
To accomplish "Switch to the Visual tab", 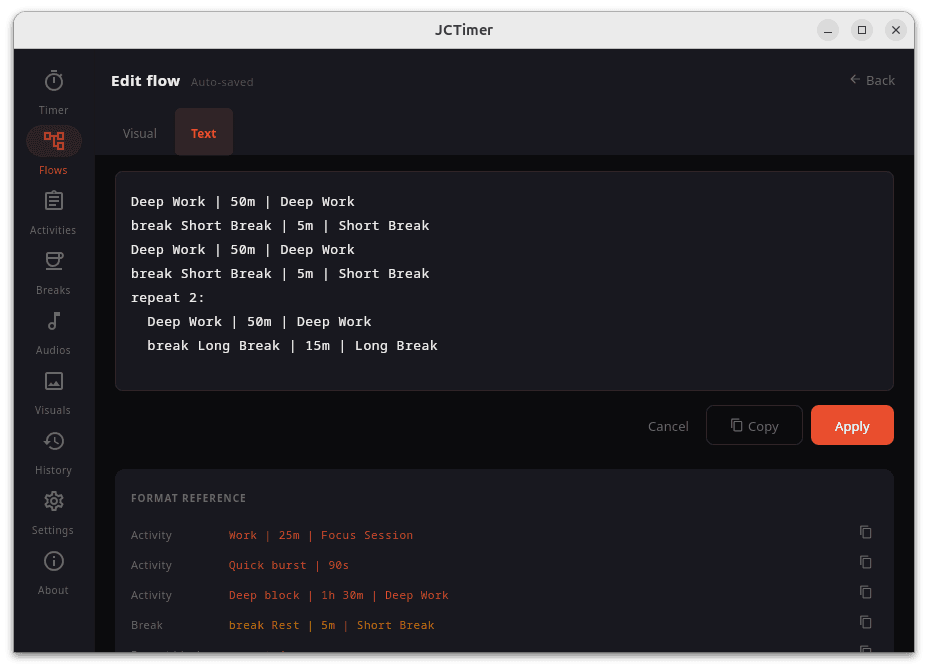I will tap(140, 133).
